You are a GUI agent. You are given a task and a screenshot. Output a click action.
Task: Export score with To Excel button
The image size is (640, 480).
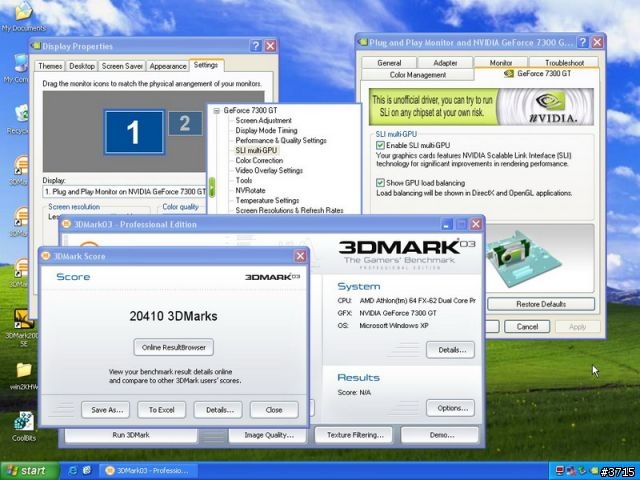coord(162,410)
